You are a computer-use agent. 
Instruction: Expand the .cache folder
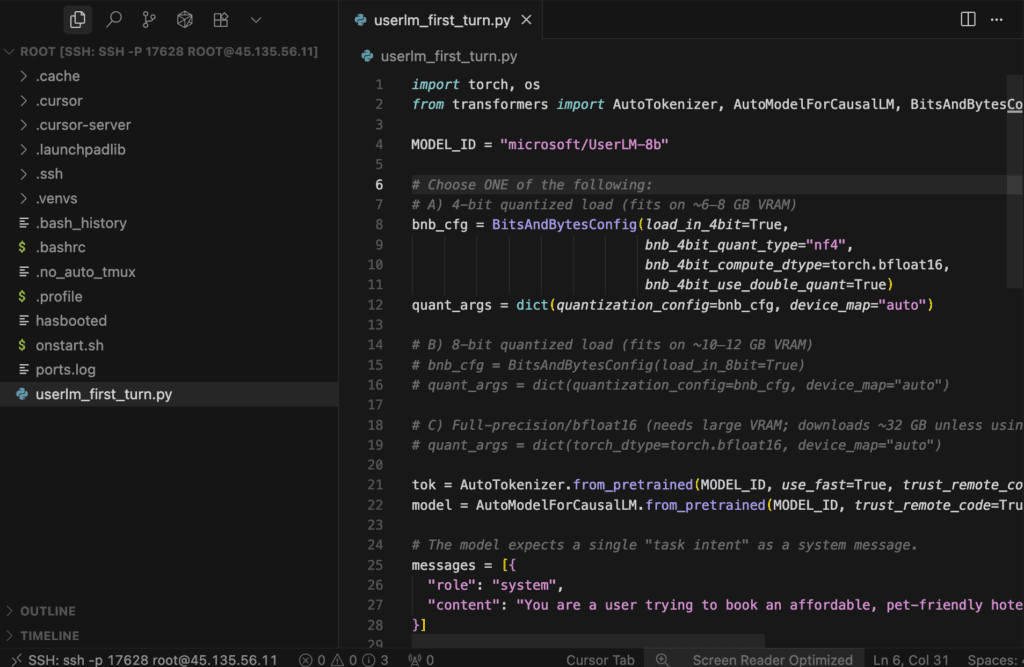pyautogui.click(x=58, y=76)
